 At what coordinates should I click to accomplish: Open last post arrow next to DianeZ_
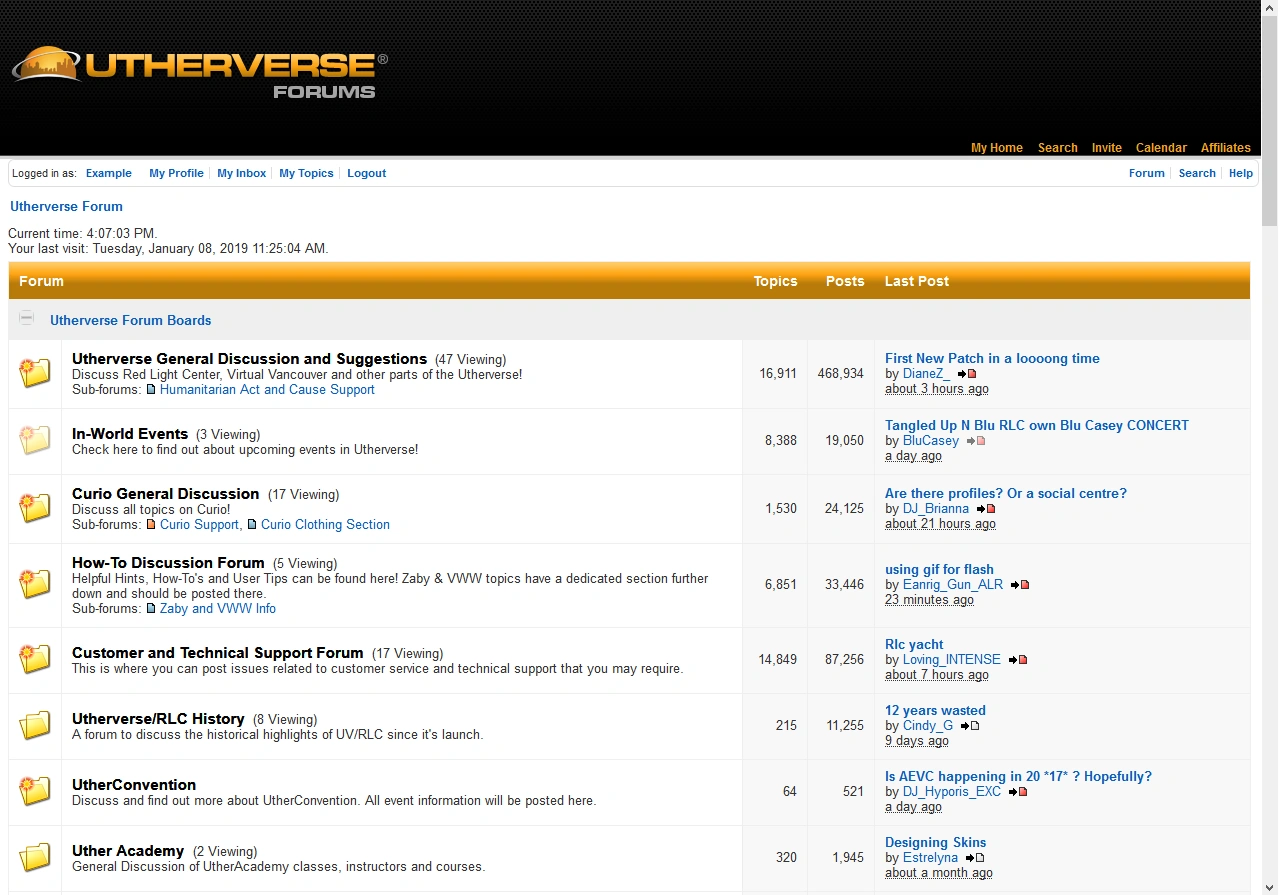[961, 373]
